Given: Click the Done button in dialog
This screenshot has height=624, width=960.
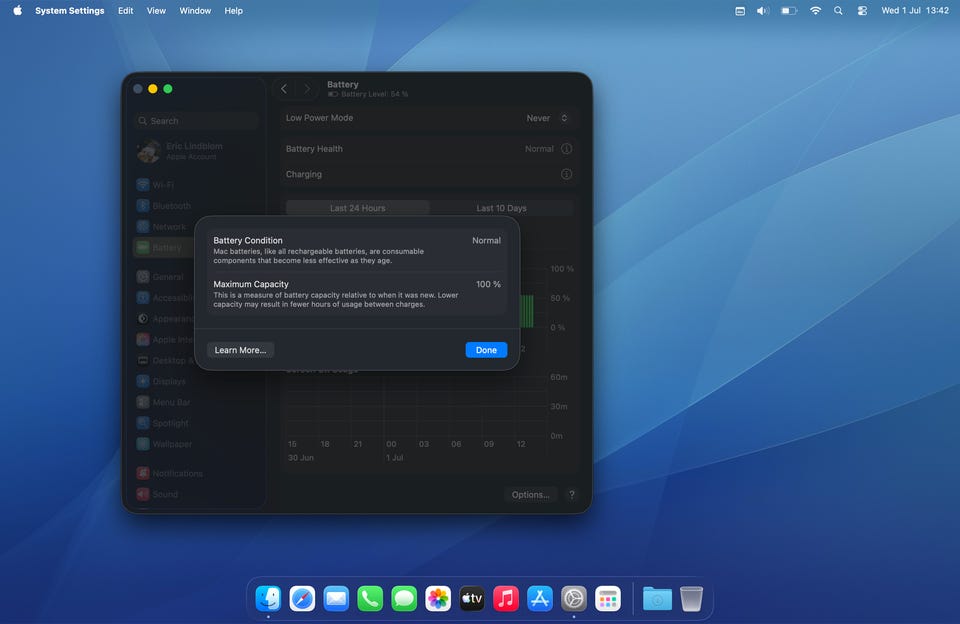Looking at the screenshot, I should pyautogui.click(x=486, y=350).
